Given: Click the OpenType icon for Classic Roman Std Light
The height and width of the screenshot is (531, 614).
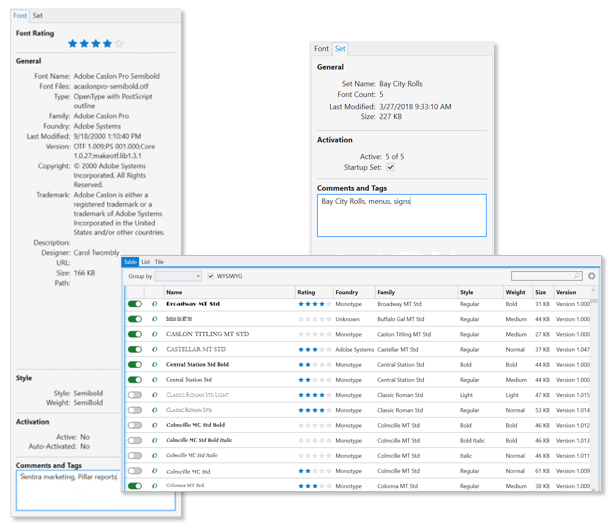Looking at the screenshot, I should coord(155,395).
